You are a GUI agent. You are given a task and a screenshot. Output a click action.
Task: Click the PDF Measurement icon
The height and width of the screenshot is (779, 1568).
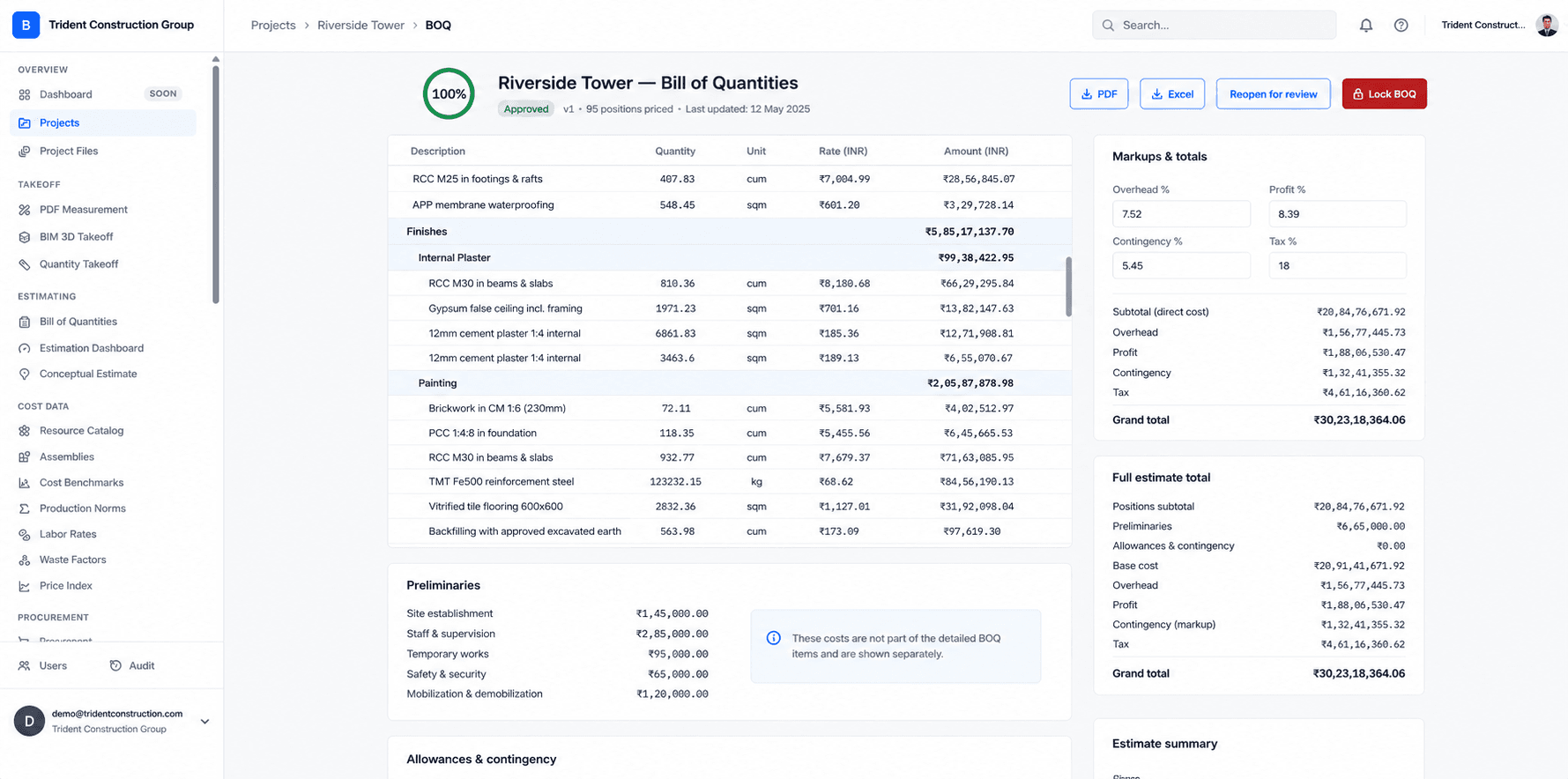[25, 210]
